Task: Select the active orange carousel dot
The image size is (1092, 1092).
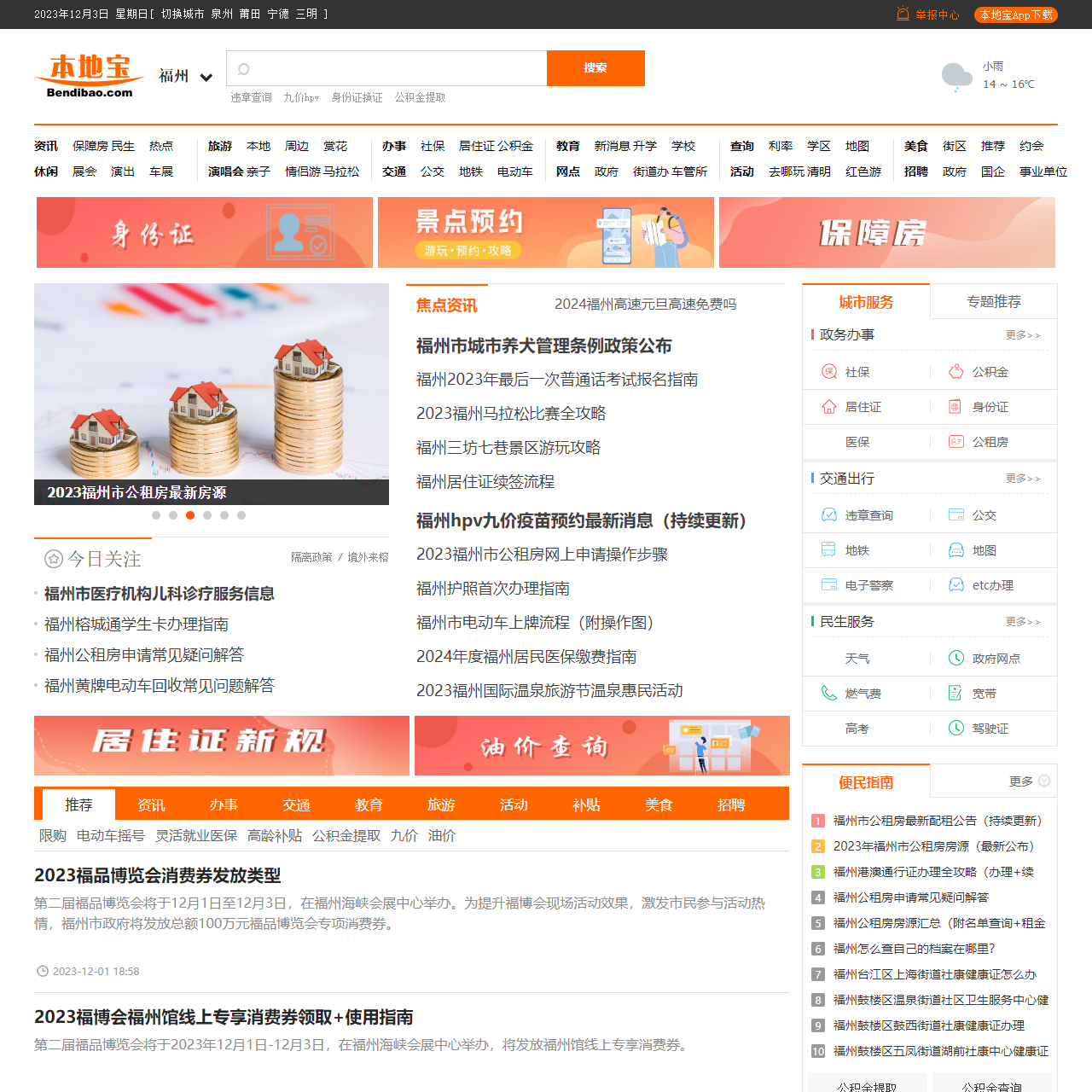Action: (x=190, y=515)
